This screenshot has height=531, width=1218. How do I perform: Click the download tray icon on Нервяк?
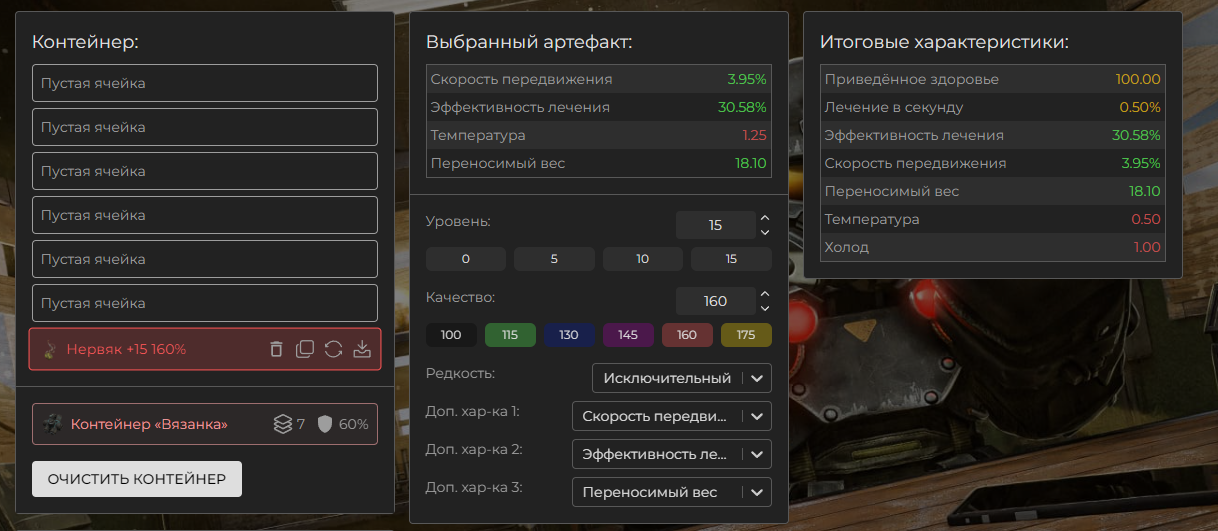(362, 349)
